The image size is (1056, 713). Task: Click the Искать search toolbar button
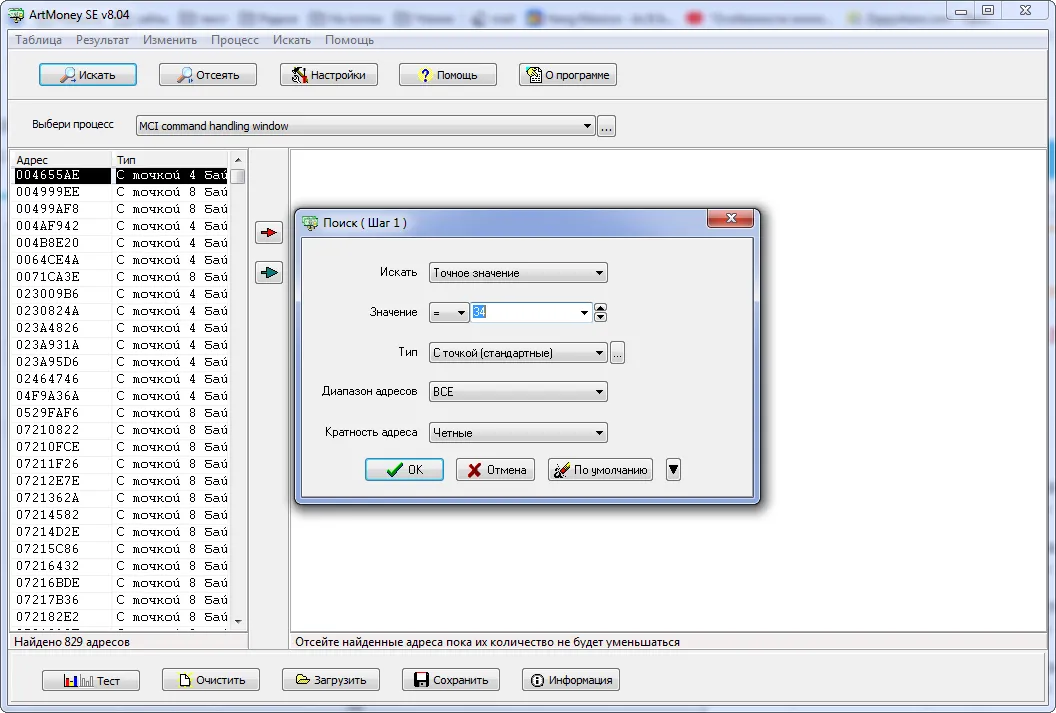click(88, 75)
